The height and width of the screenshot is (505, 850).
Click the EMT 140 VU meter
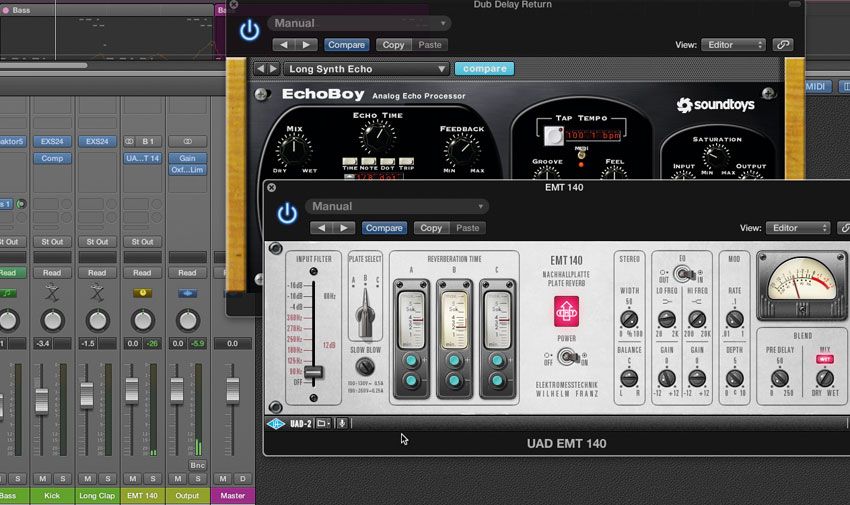(802, 284)
